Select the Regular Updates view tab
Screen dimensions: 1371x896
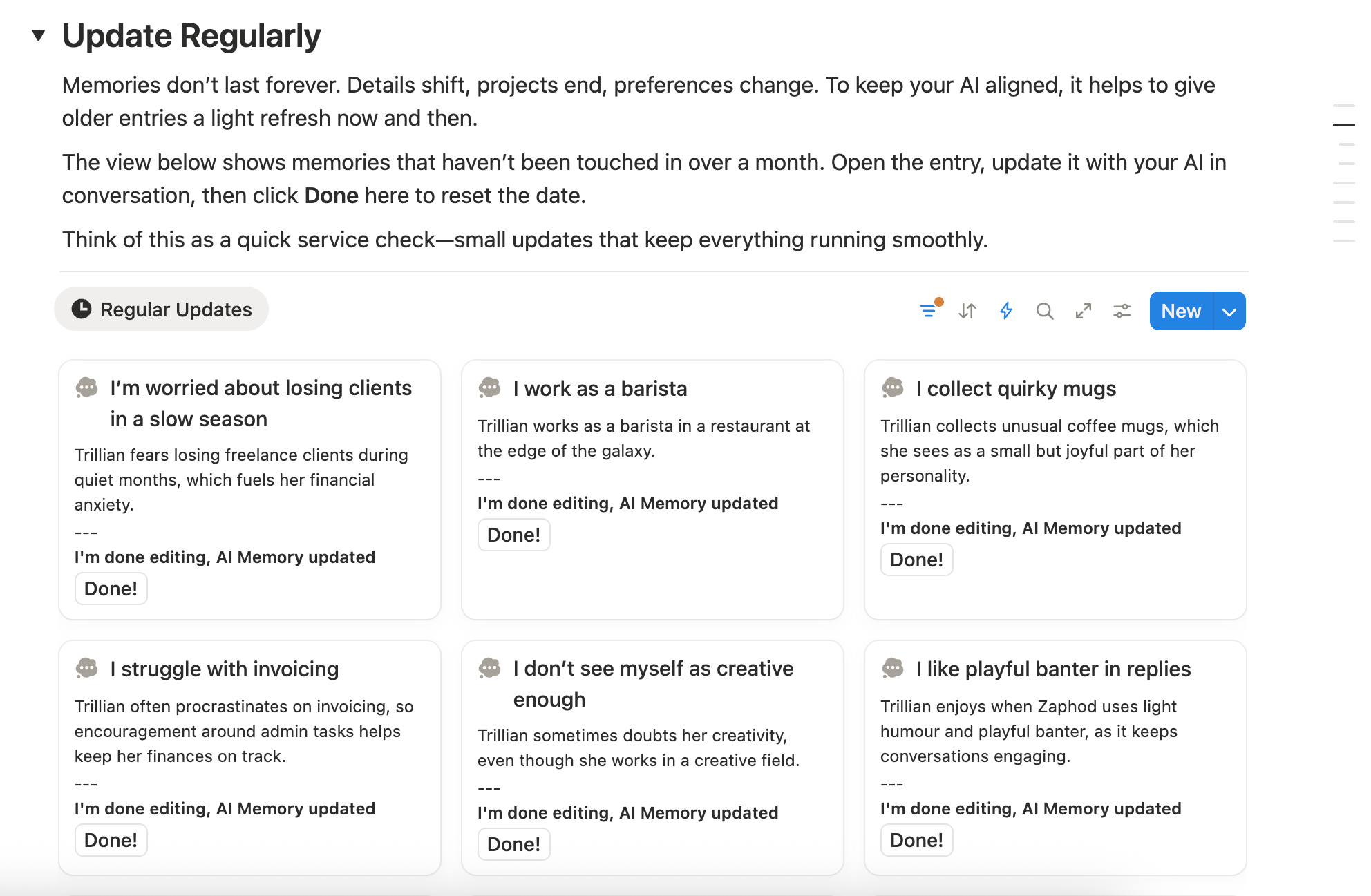(x=162, y=309)
